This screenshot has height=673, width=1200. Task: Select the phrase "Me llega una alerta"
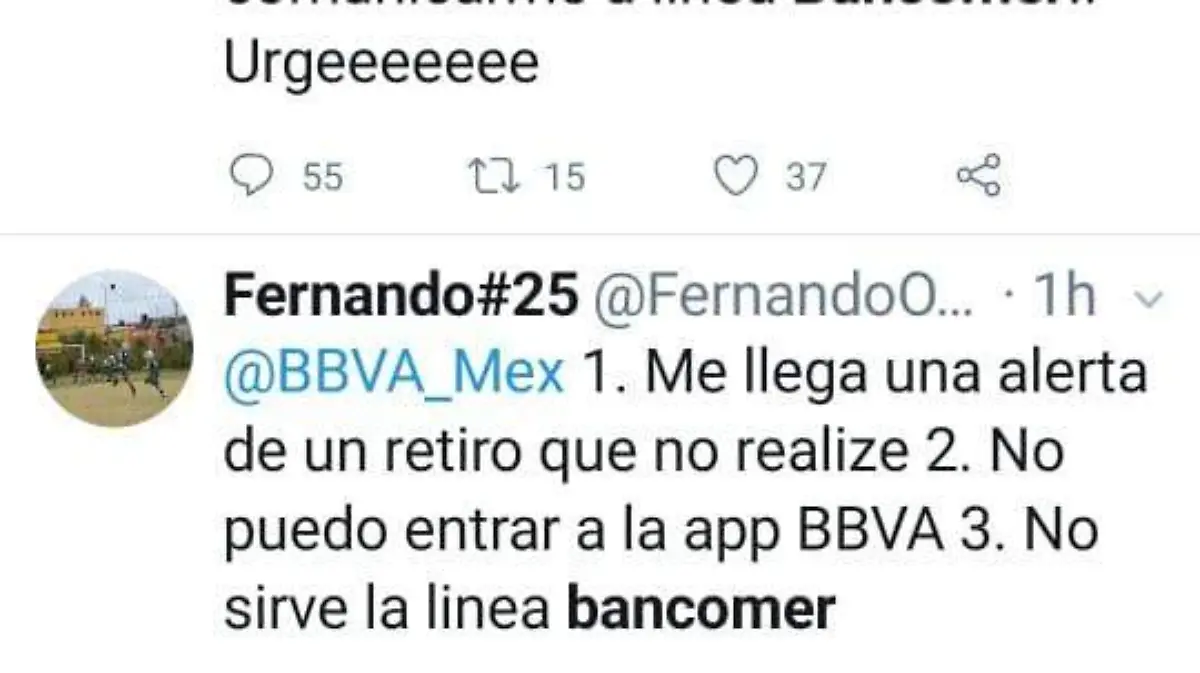pos(894,375)
